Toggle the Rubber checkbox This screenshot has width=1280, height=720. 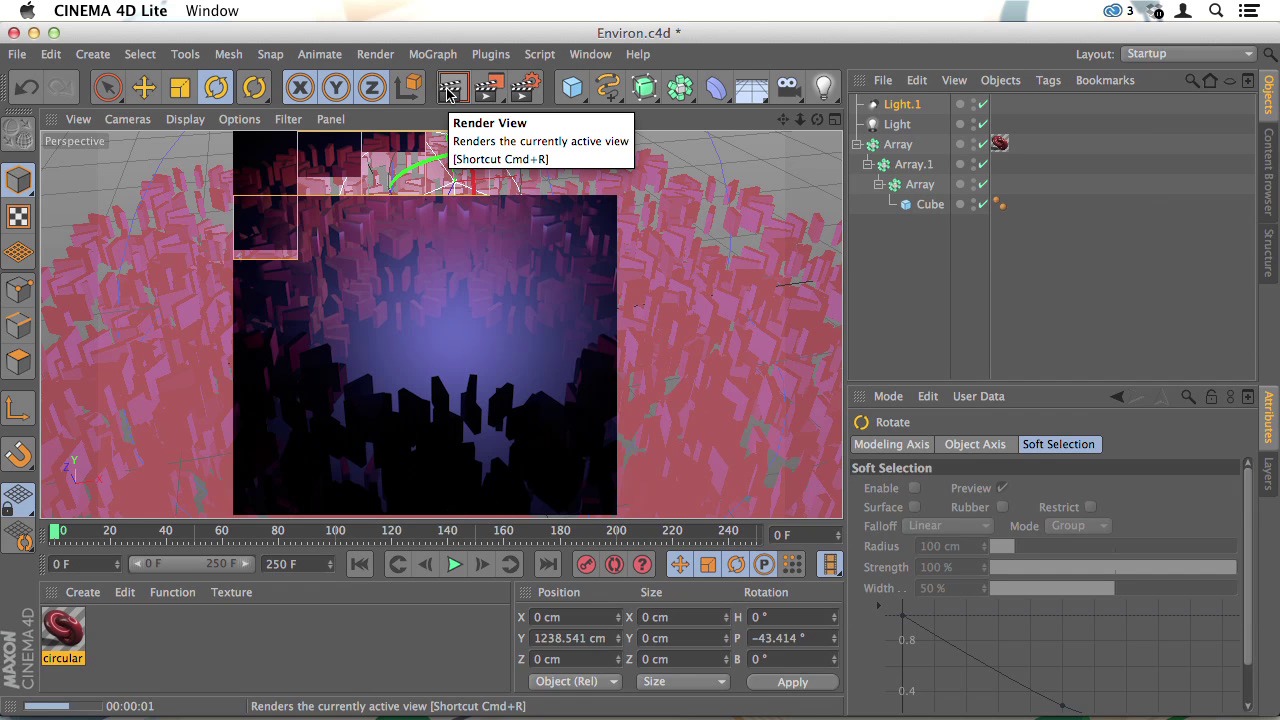(1002, 507)
